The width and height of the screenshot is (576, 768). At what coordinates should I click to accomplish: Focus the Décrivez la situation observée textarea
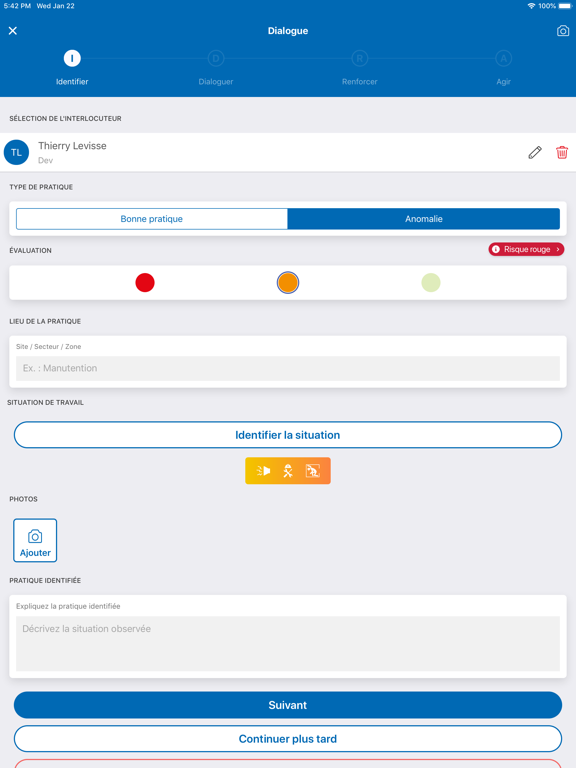288,644
